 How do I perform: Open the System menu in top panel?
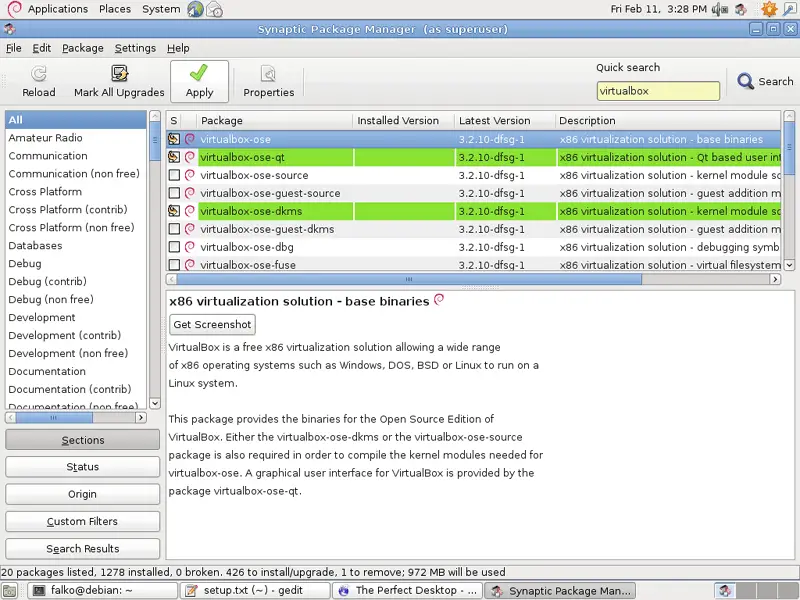(x=161, y=9)
